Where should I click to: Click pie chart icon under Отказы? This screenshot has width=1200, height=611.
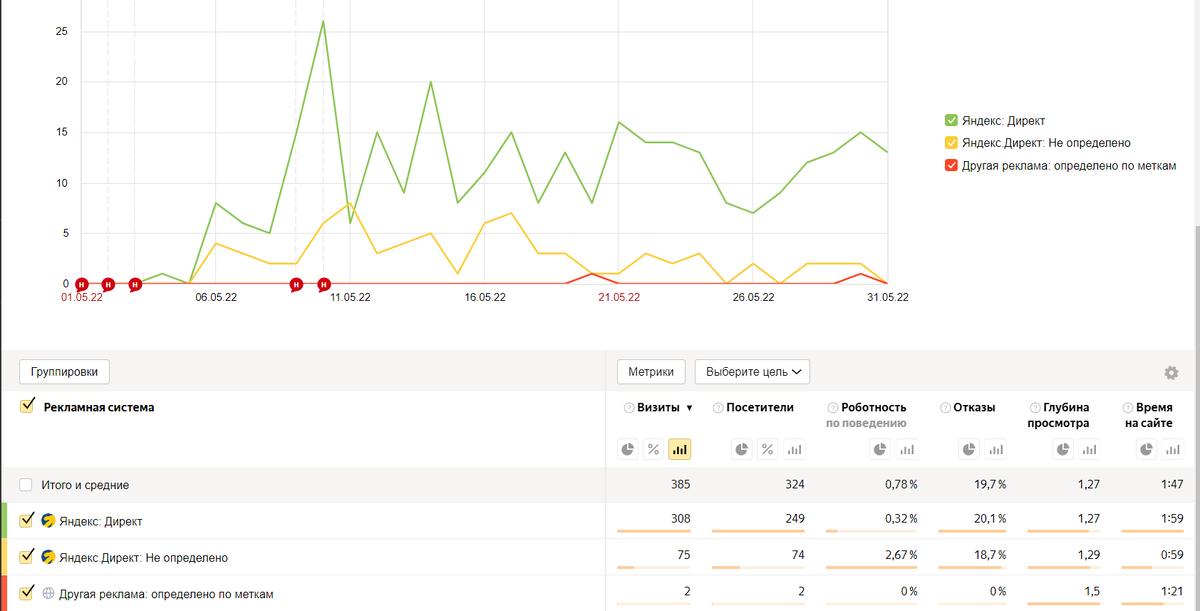coord(969,450)
